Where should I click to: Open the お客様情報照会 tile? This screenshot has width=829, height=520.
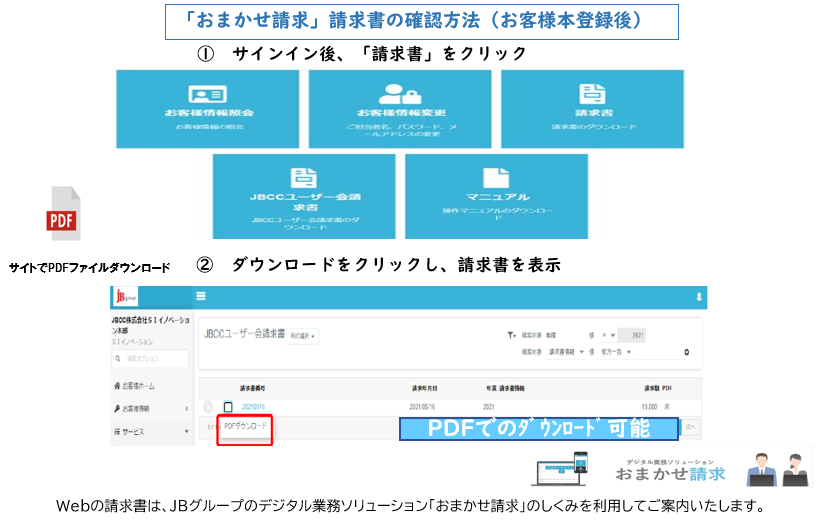208,109
